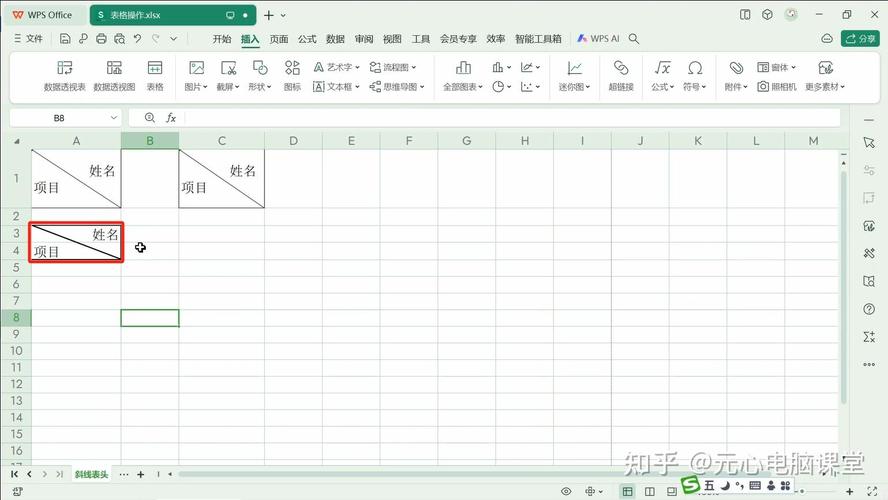Viewport: 888px width, 500px height.
Task: Go to the first sheet with navigation arrow
Action: 14,475
